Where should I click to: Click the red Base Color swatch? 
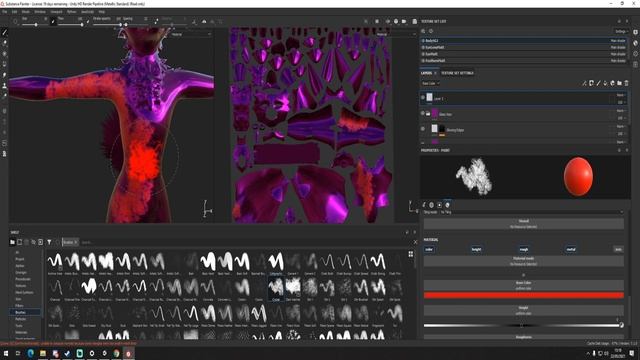[x=524, y=295]
